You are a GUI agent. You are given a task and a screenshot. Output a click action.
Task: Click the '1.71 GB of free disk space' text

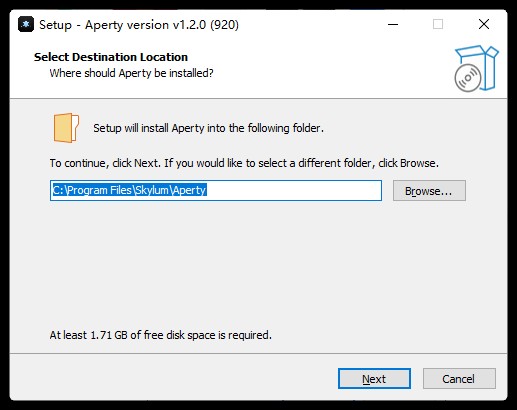tap(161, 335)
